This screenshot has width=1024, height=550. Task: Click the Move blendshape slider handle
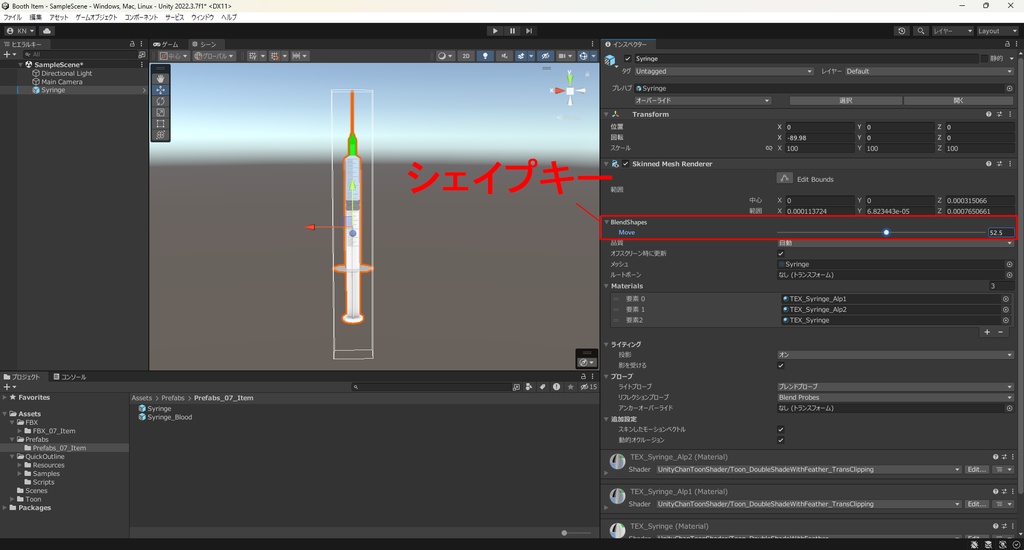[x=886, y=233]
